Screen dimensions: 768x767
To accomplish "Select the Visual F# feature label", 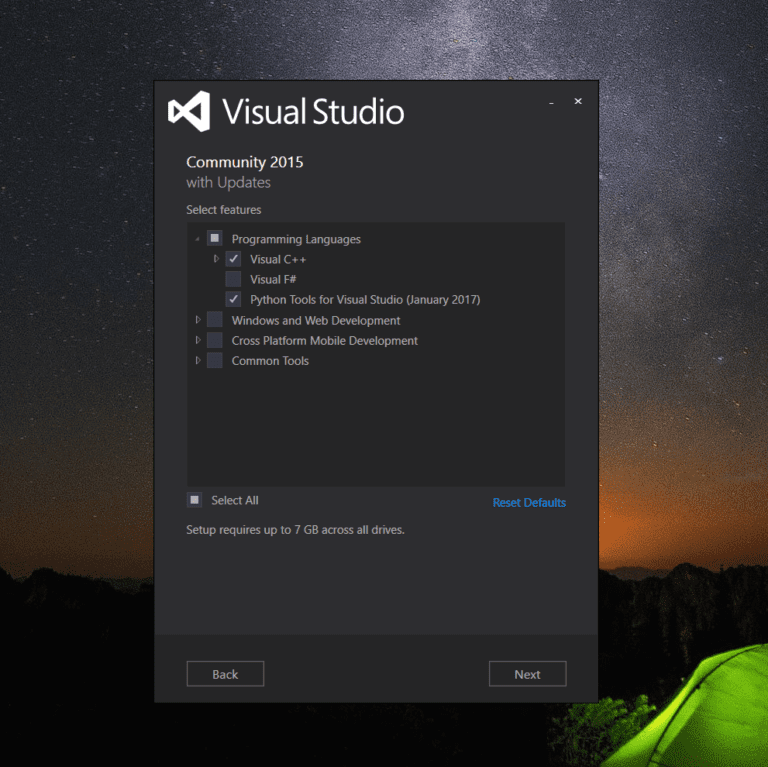I will (272, 280).
